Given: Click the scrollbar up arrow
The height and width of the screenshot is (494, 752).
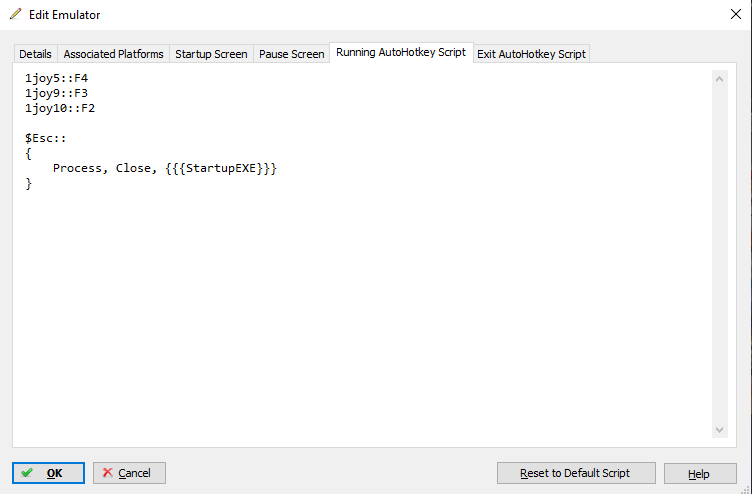Looking at the screenshot, I should tap(719, 79).
